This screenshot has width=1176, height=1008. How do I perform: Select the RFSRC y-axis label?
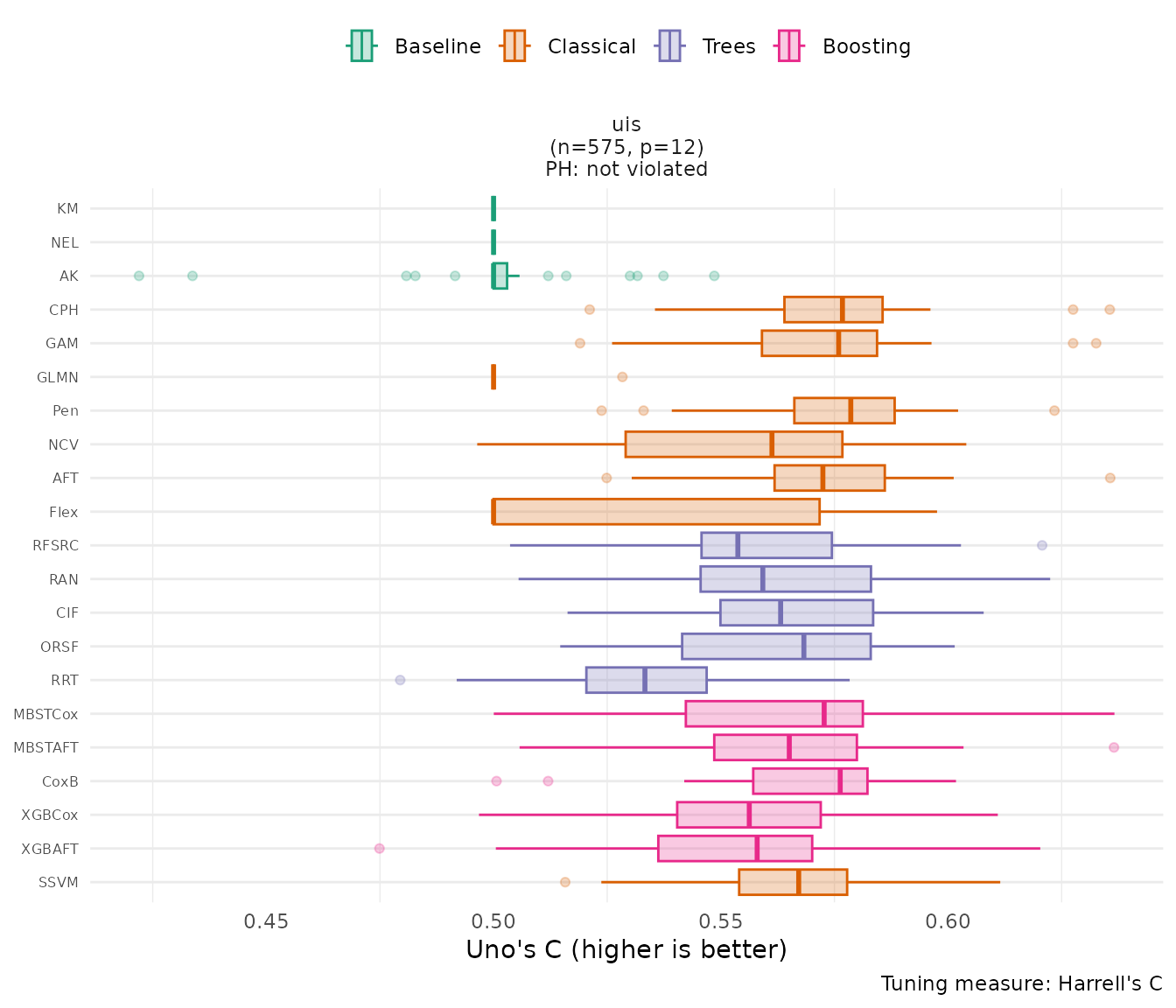pos(55,546)
